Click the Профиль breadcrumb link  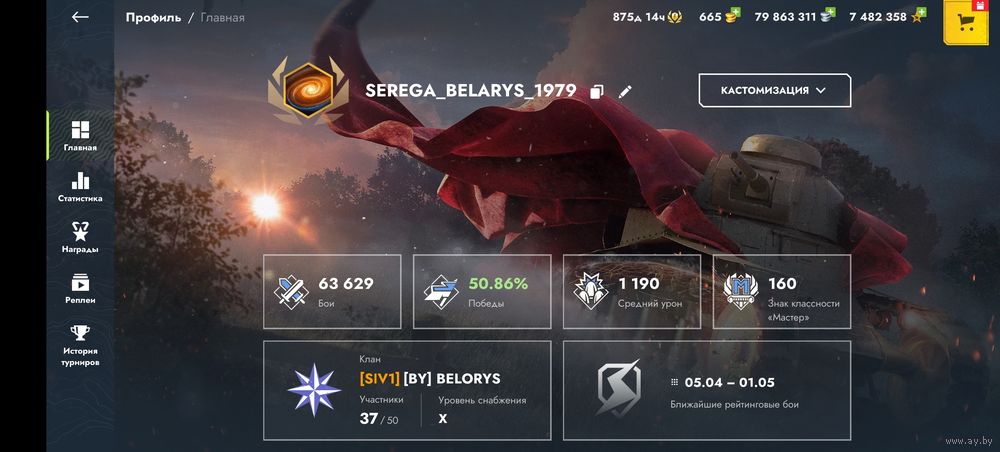[153, 18]
